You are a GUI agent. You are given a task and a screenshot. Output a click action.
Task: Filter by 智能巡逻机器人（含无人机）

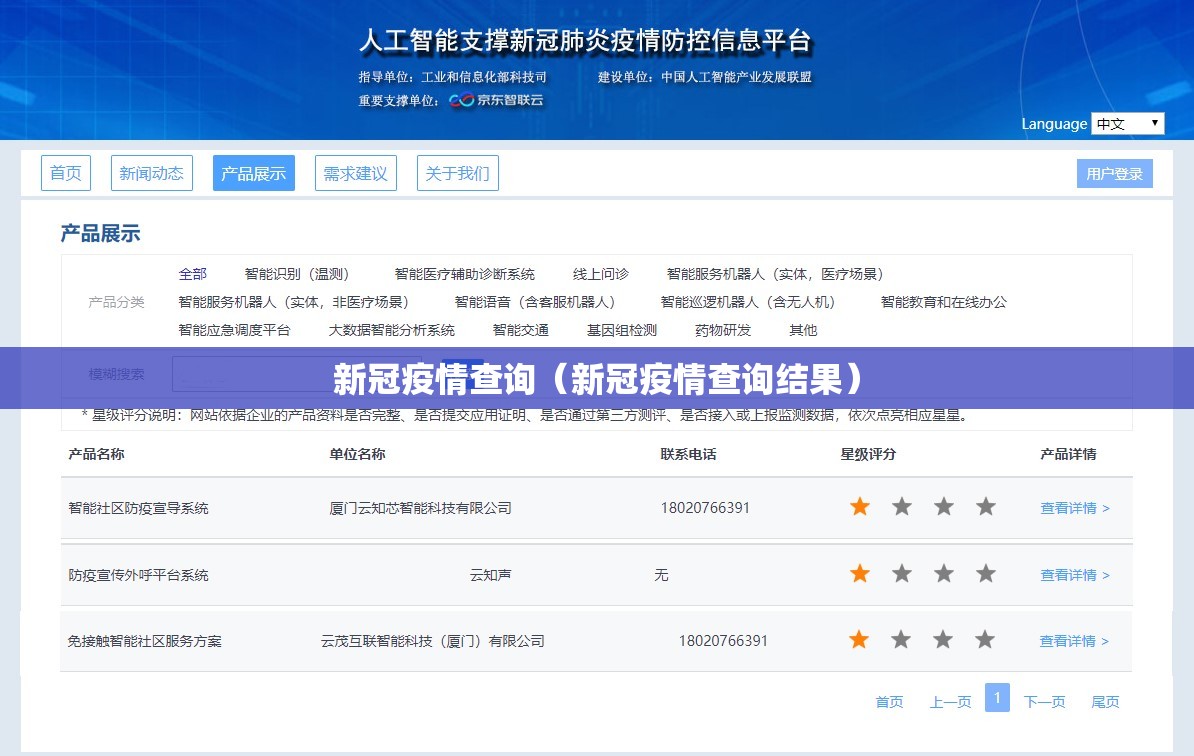click(748, 302)
